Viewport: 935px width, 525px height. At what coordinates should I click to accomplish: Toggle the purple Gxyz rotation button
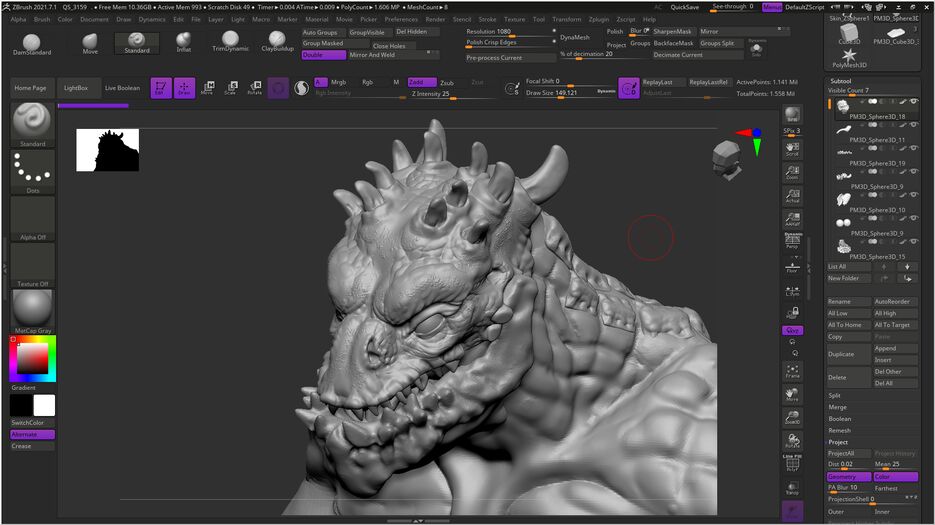tap(792, 330)
